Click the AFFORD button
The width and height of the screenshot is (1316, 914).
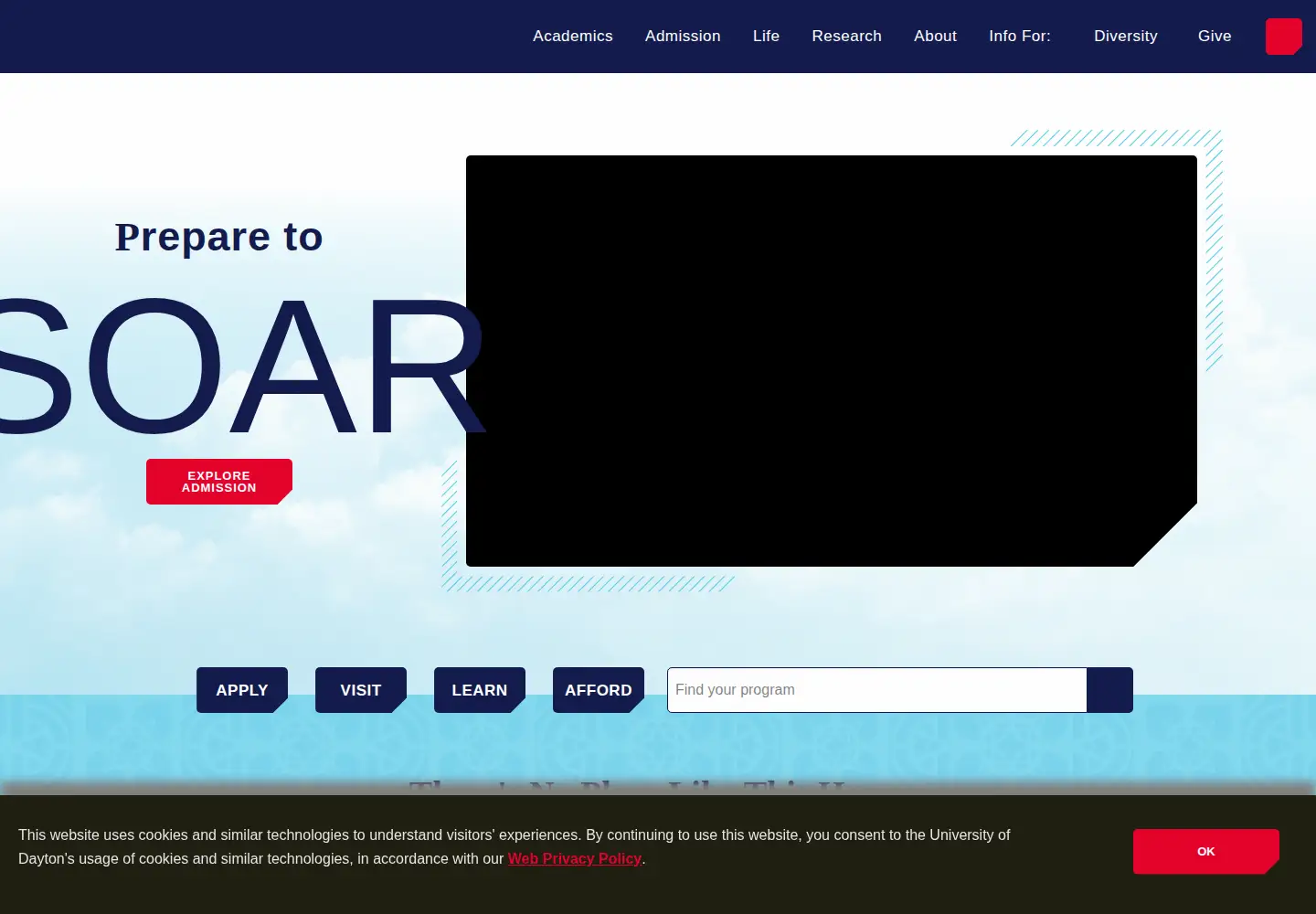[599, 690]
